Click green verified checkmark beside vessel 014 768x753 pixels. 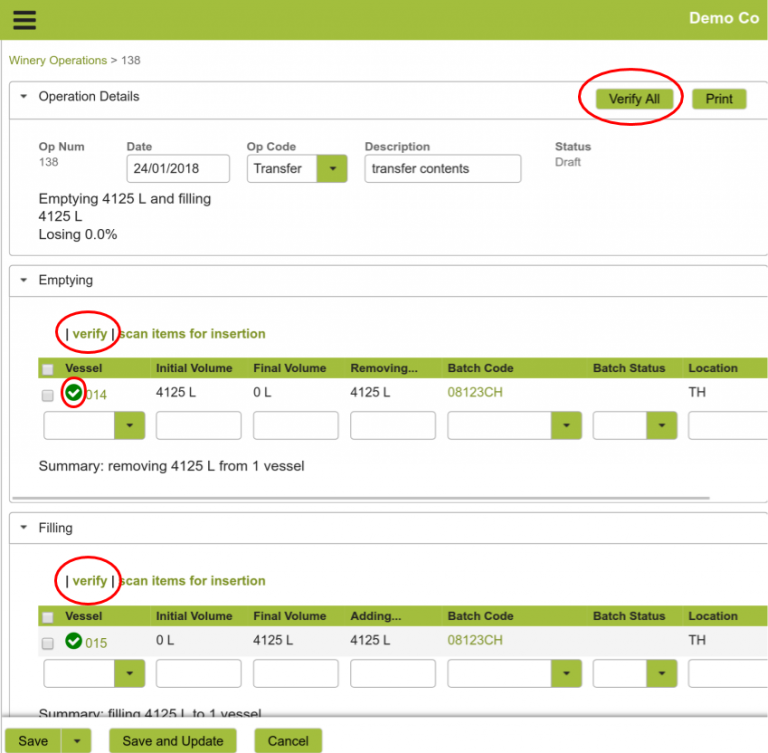pyautogui.click(x=74, y=394)
